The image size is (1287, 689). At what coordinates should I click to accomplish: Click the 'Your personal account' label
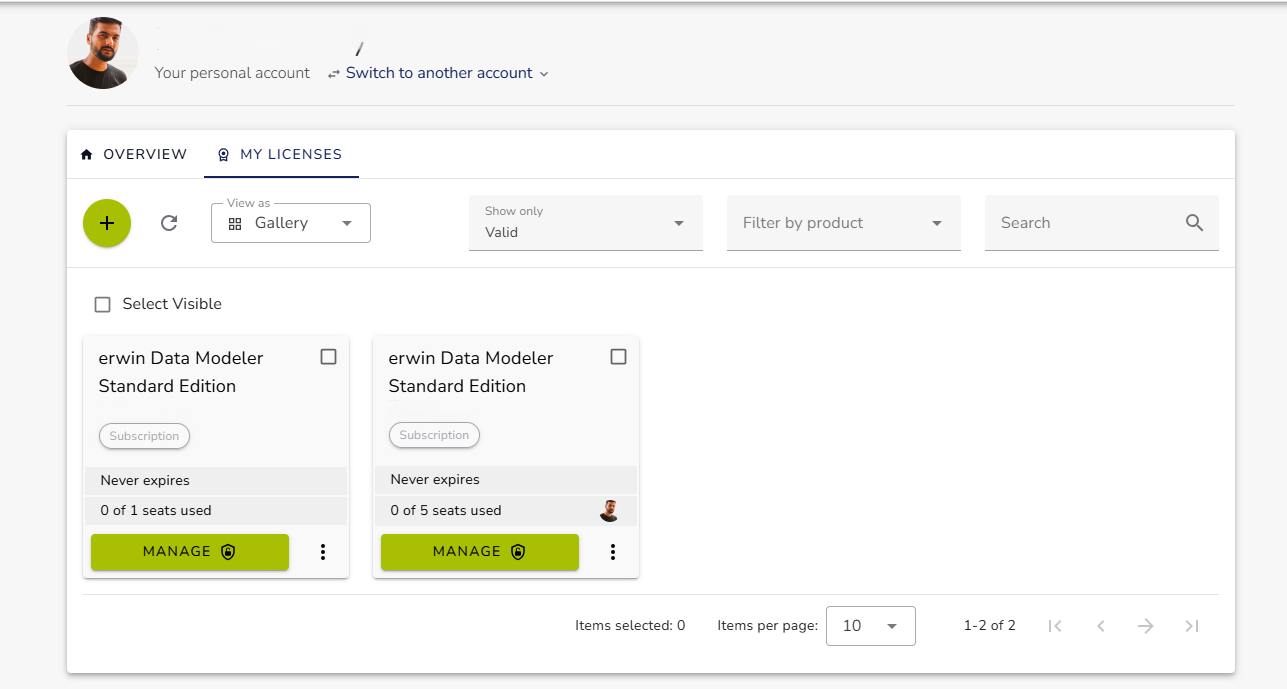(232, 73)
